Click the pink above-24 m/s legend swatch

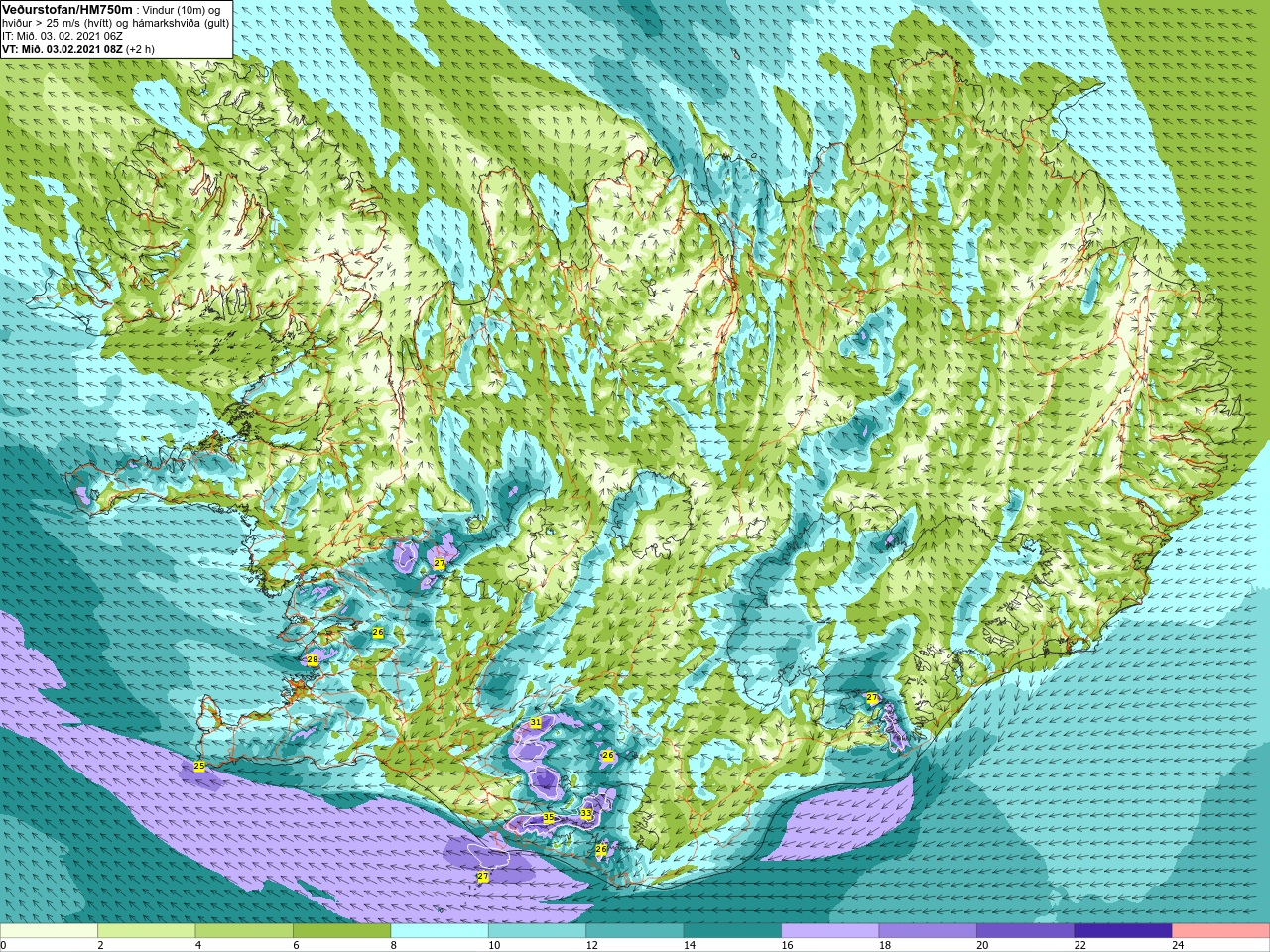(x=1221, y=931)
